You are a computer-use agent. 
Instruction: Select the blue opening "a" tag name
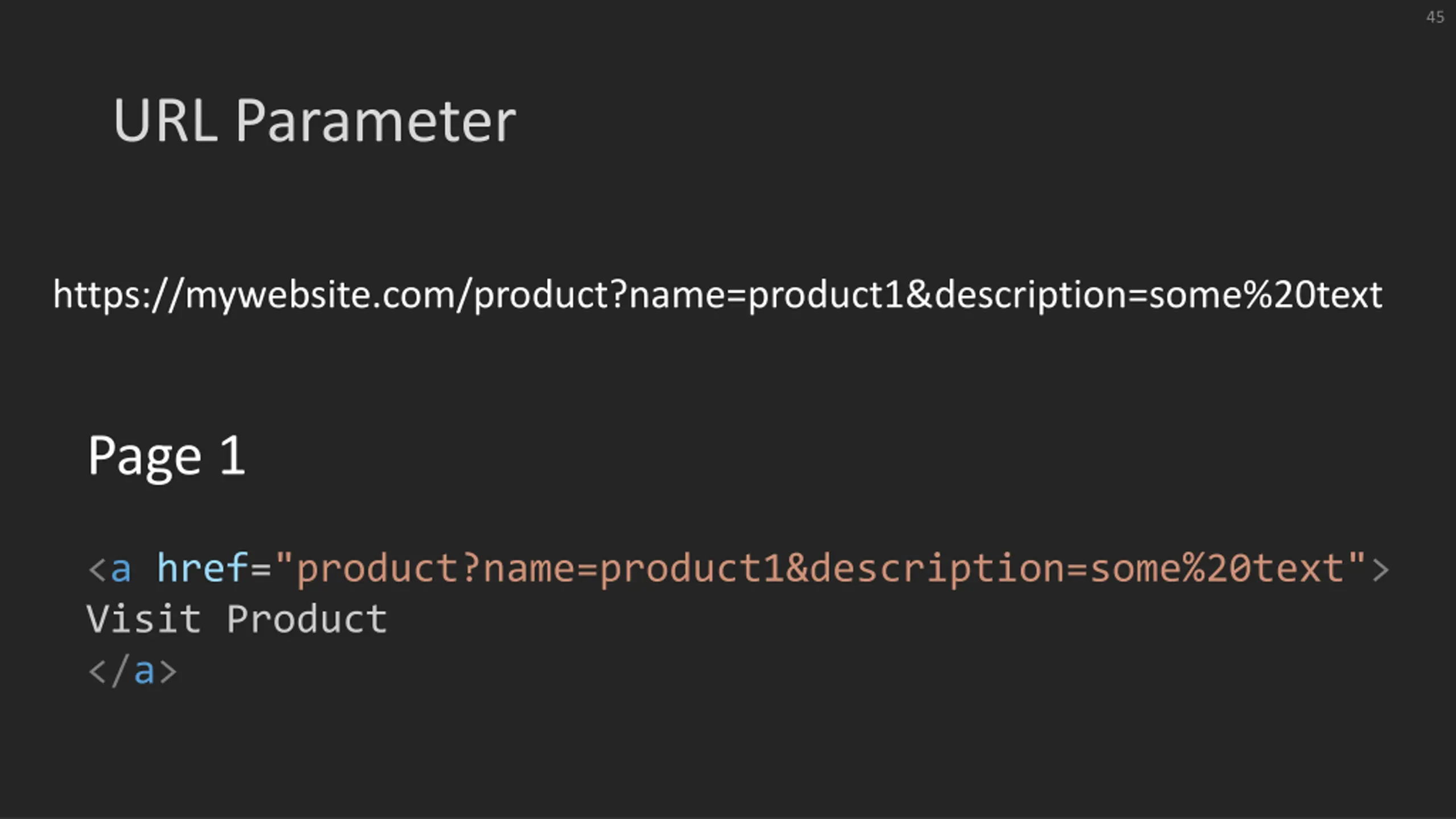pos(121,569)
